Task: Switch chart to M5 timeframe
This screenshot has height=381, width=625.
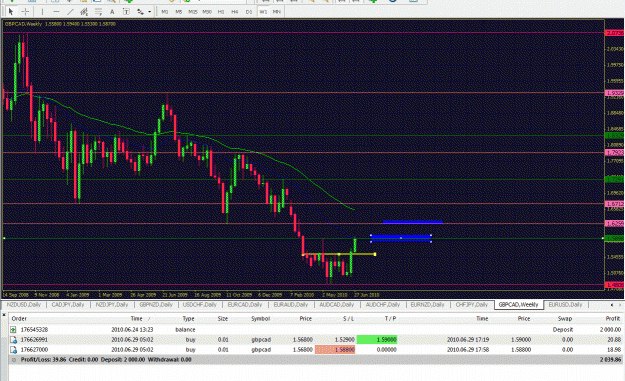Action: 179,12
